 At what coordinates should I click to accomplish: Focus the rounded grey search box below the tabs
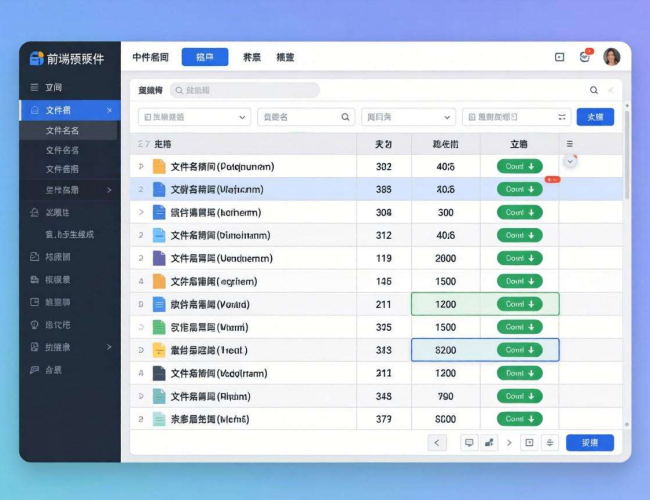(x=245, y=90)
